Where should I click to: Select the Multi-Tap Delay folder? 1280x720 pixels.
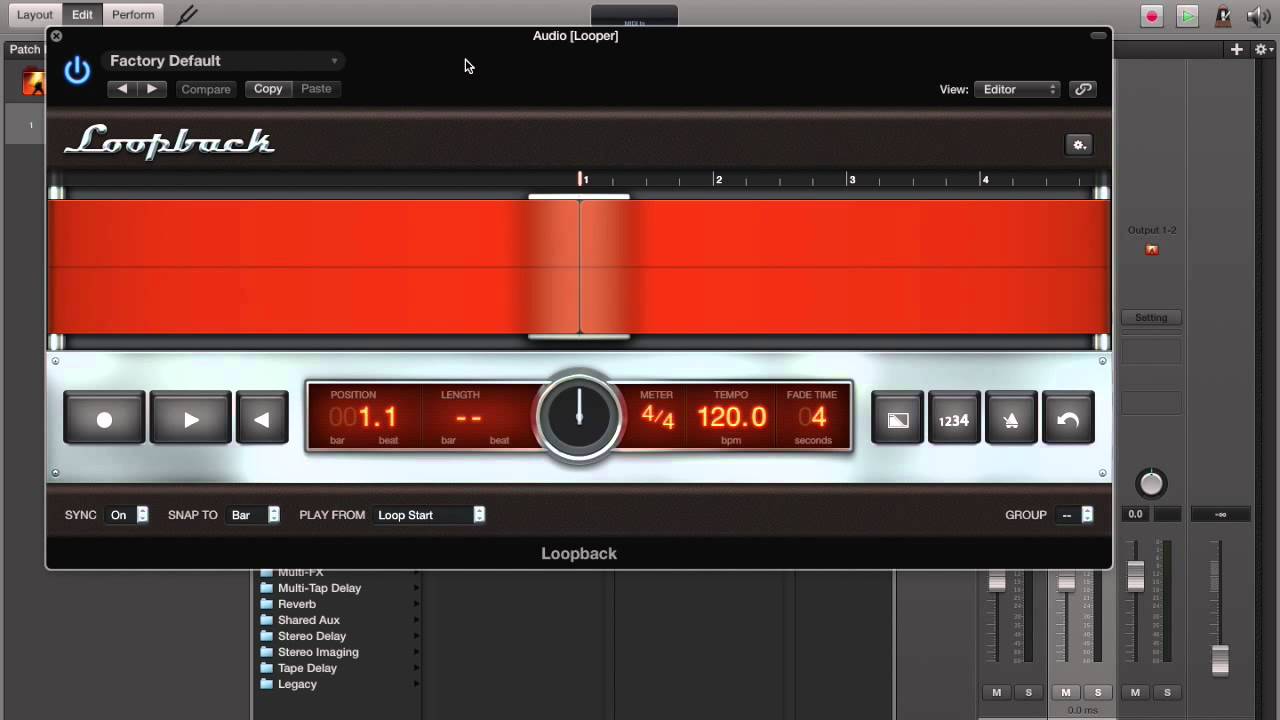coord(319,588)
